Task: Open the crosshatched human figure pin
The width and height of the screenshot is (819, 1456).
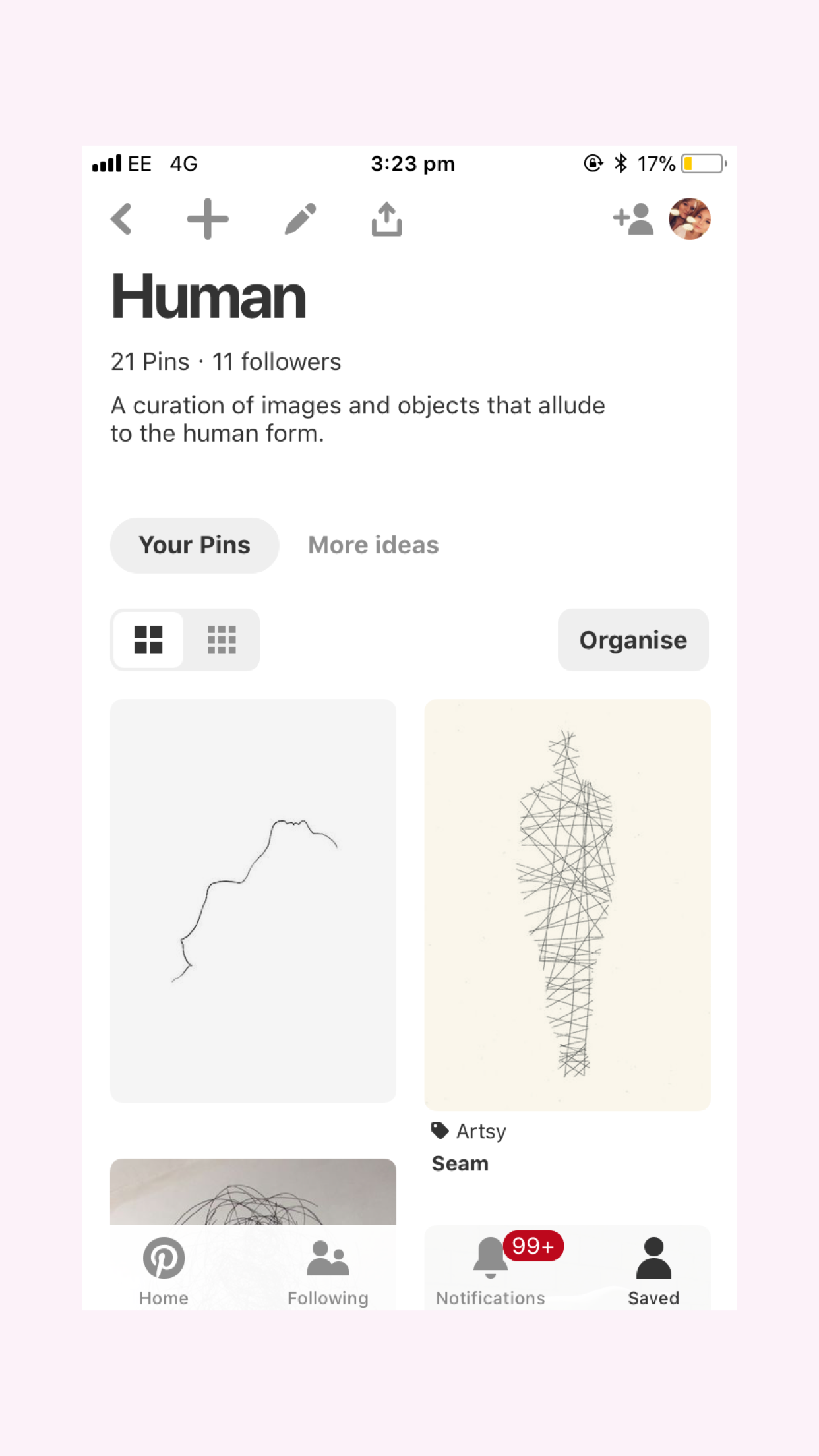Action: (567, 904)
